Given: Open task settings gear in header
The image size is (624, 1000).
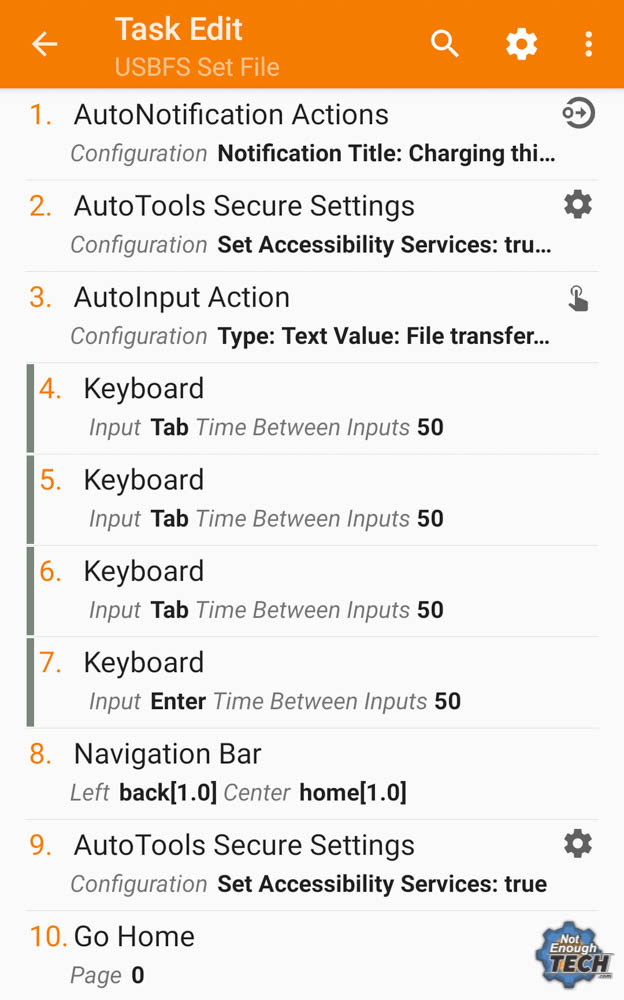Looking at the screenshot, I should pos(521,44).
